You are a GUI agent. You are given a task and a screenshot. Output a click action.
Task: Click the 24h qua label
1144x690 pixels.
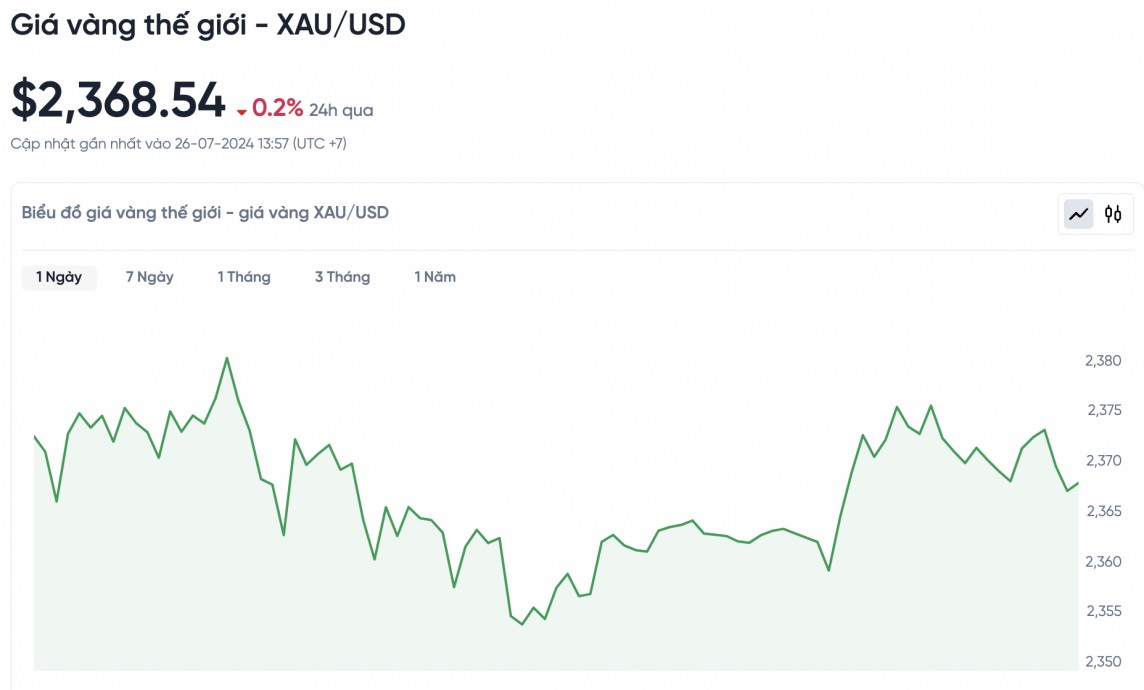pyautogui.click(x=341, y=110)
